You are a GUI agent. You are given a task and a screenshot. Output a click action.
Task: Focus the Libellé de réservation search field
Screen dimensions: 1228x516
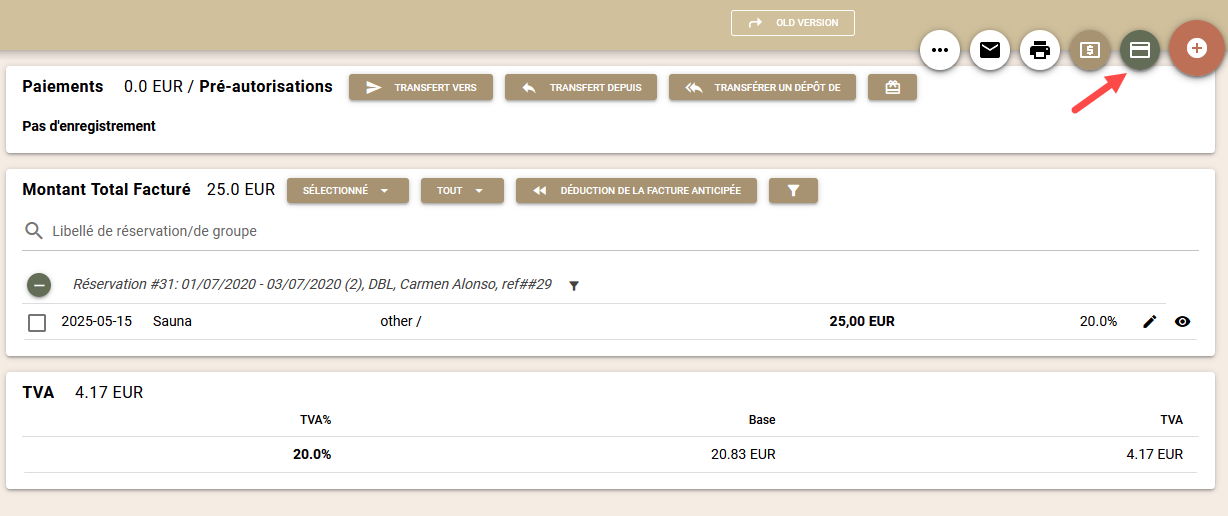(610, 231)
